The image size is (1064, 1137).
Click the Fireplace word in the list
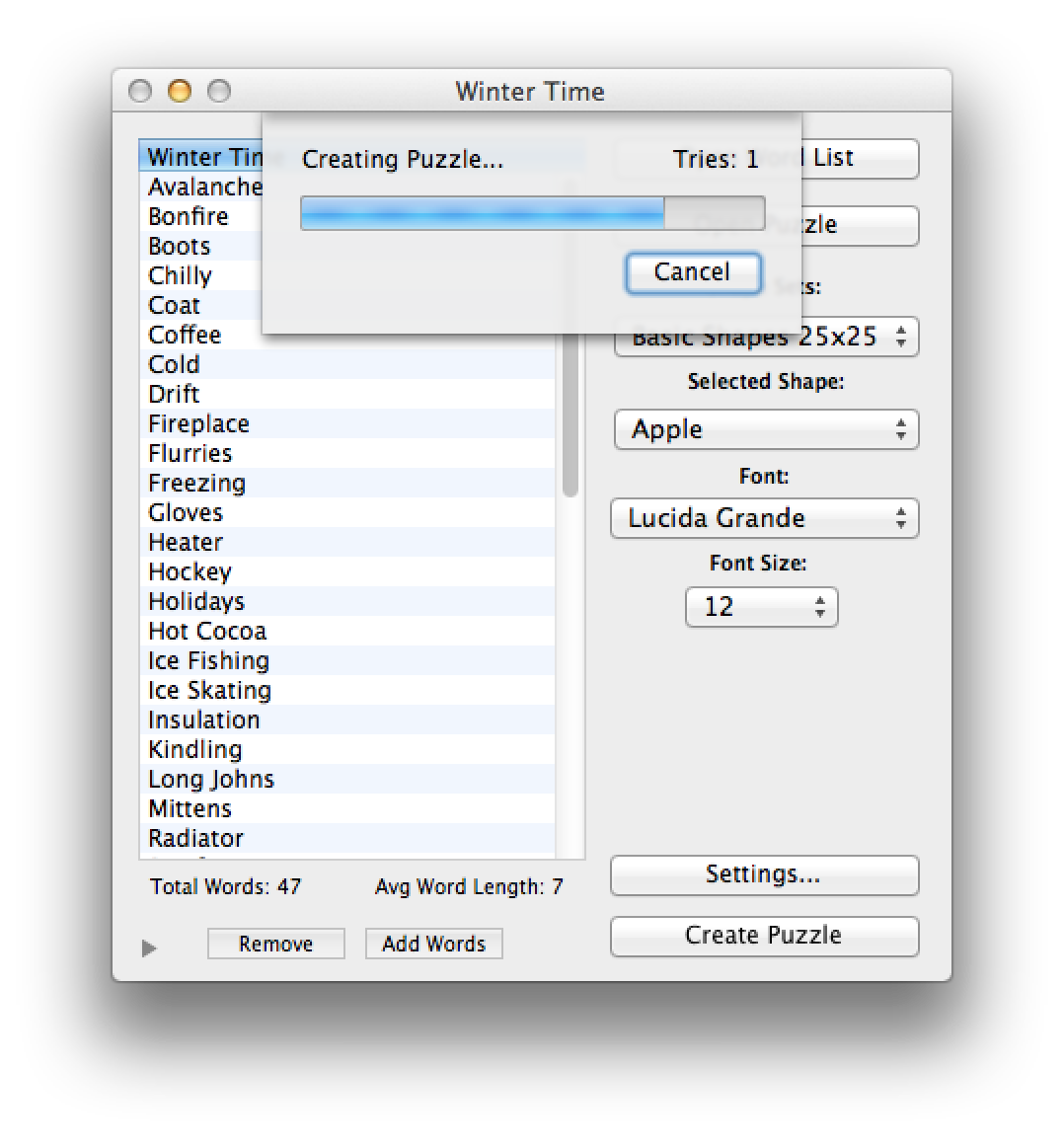(x=198, y=423)
